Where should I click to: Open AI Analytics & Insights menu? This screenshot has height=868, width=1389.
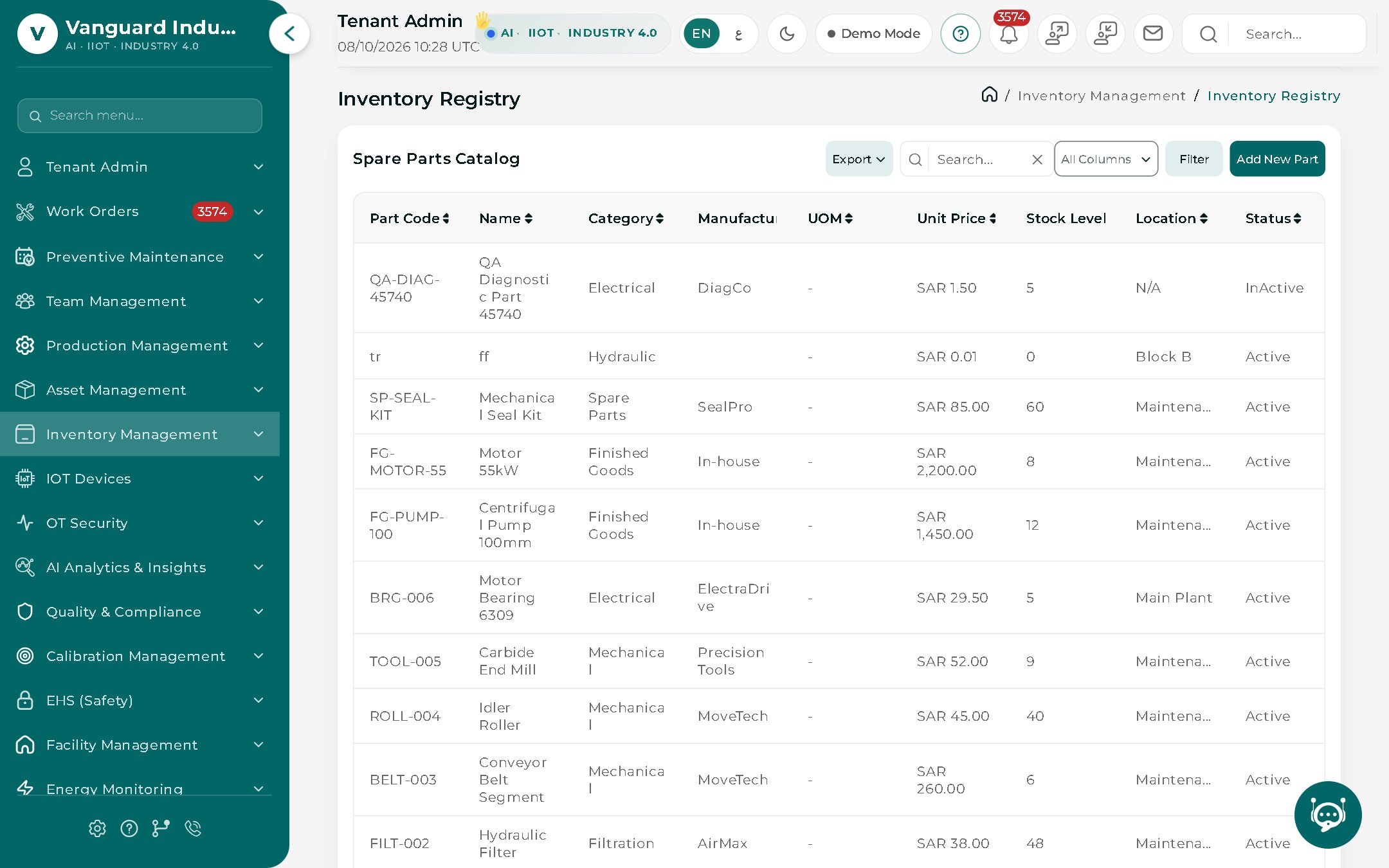(x=140, y=567)
